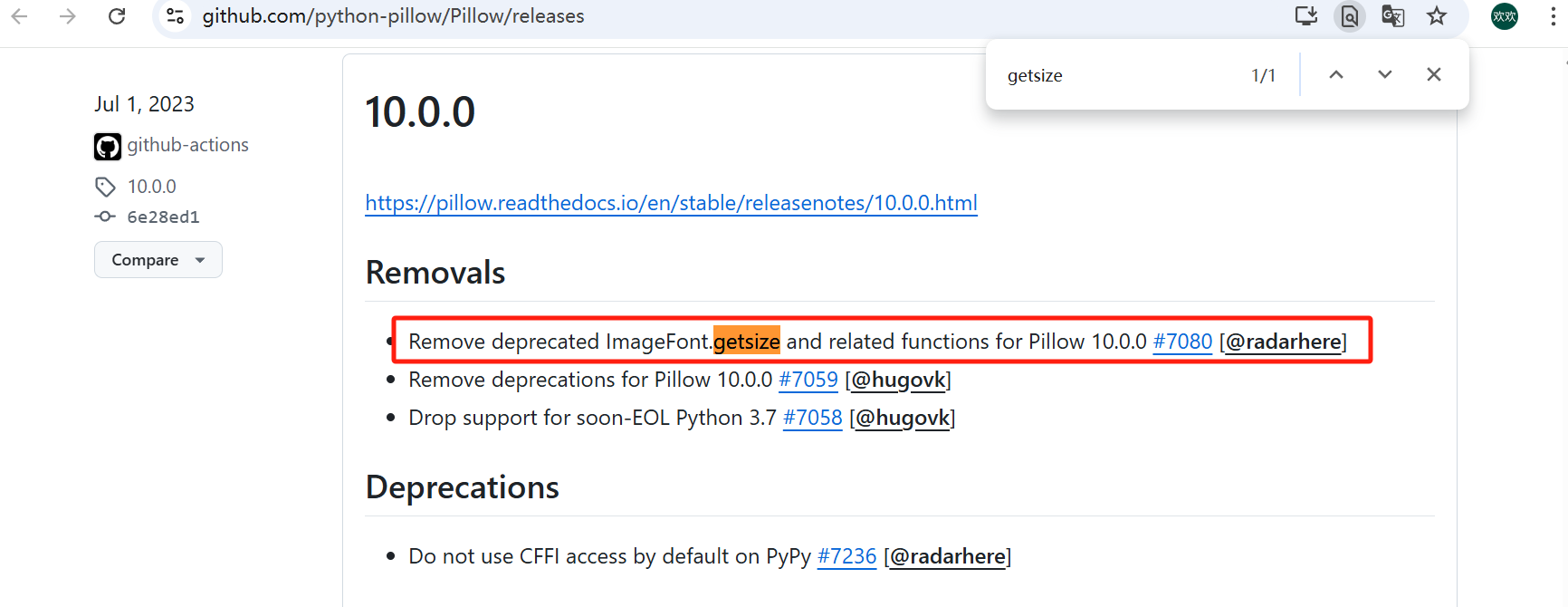Open the github-actions author link
The image size is (1568, 607).
tap(187, 145)
